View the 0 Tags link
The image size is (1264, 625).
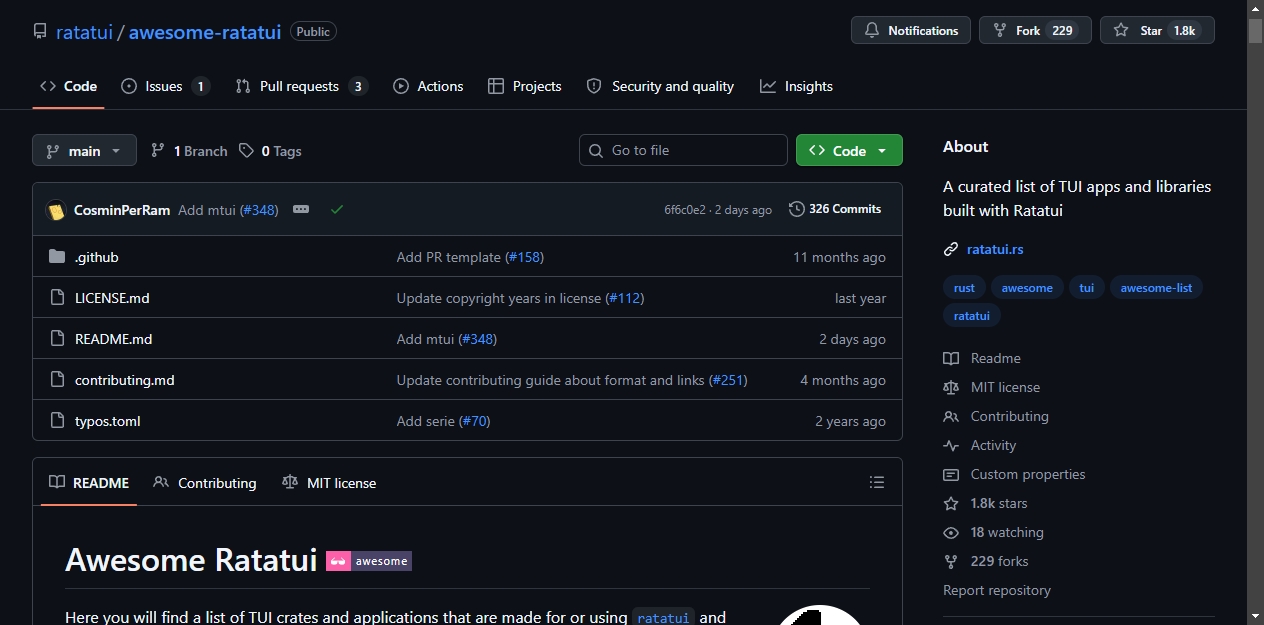click(x=270, y=151)
